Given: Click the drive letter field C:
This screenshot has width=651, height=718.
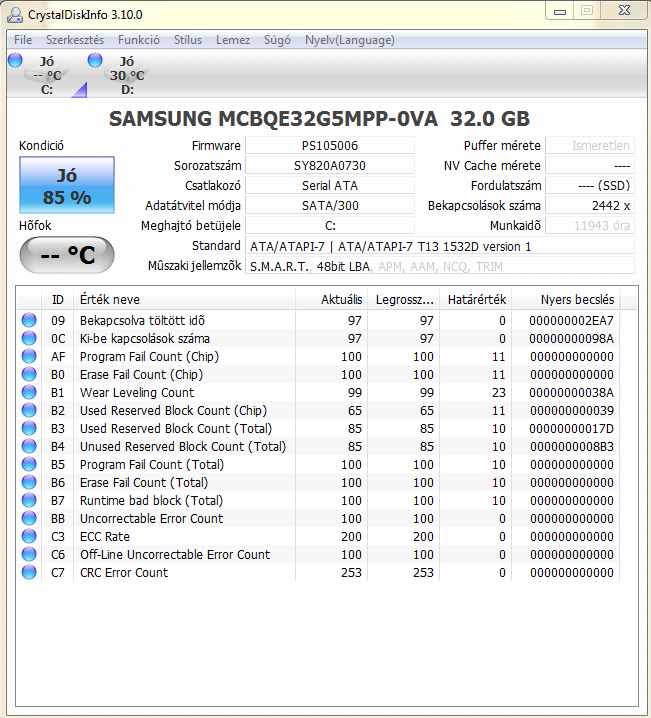Looking at the screenshot, I should (x=330, y=226).
